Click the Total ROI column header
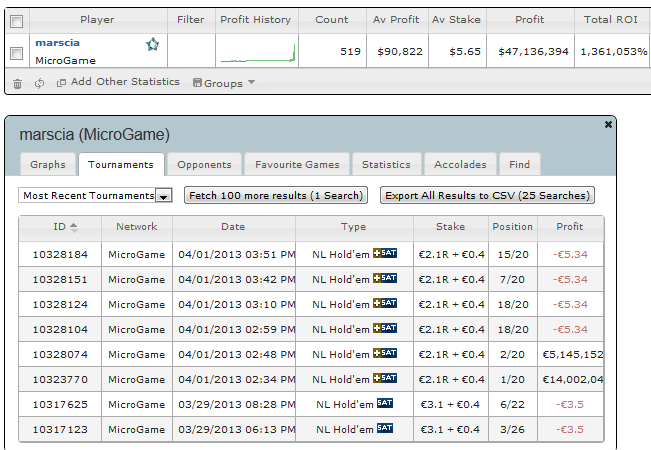 610,20
